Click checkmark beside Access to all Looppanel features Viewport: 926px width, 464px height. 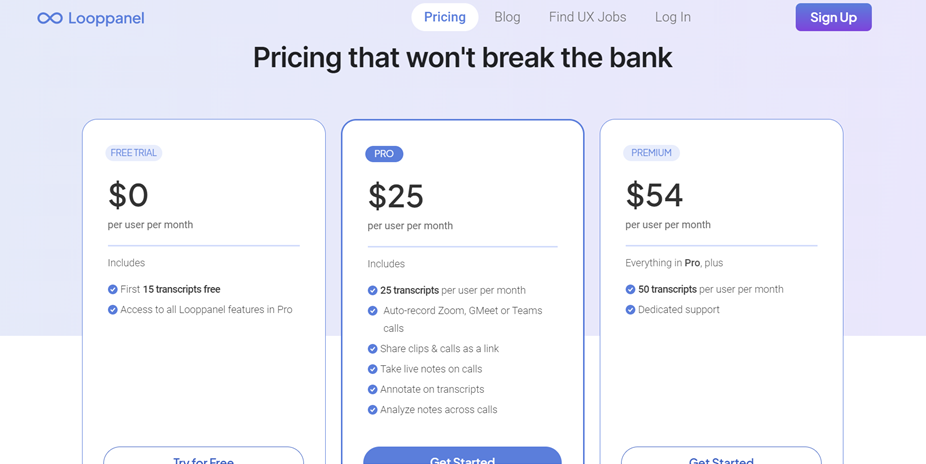pos(113,309)
